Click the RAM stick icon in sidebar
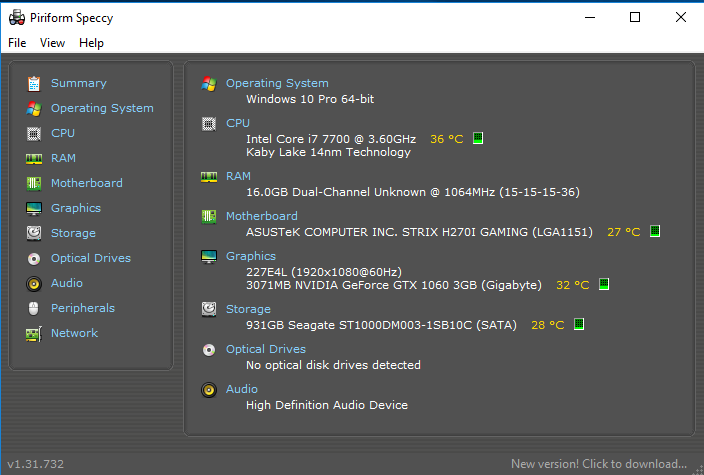 [34, 158]
